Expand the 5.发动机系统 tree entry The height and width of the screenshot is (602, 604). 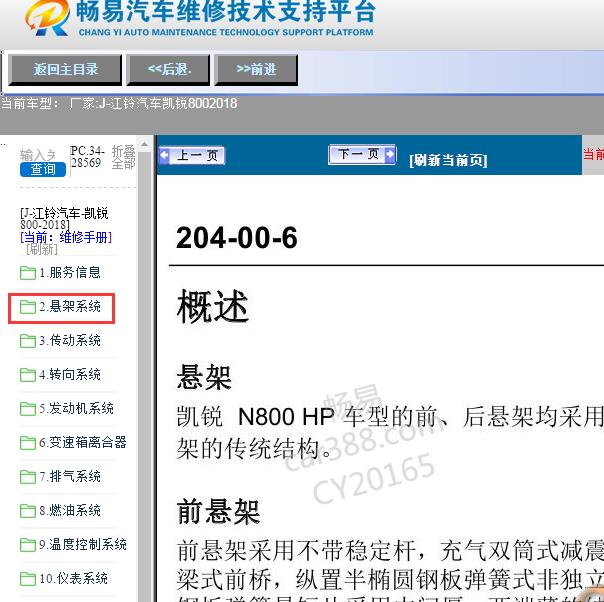click(76, 408)
